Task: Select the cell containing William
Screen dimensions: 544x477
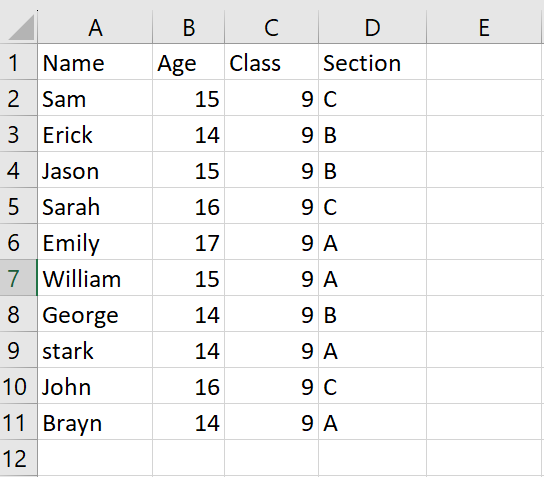Action: pos(95,278)
